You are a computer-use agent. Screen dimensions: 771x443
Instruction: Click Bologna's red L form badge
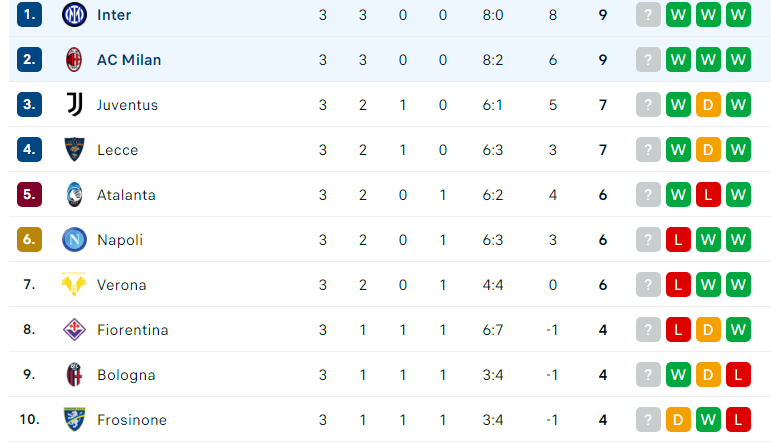pyautogui.click(x=738, y=375)
